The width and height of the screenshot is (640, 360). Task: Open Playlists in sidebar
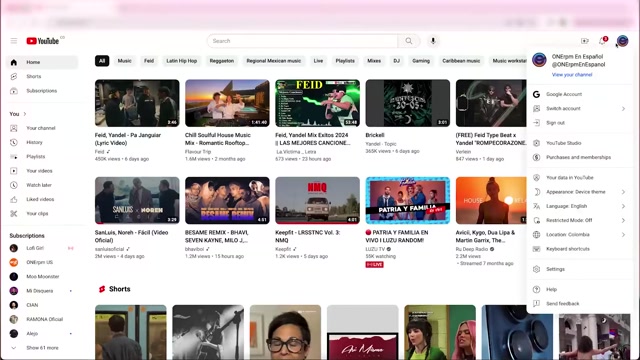42,157
